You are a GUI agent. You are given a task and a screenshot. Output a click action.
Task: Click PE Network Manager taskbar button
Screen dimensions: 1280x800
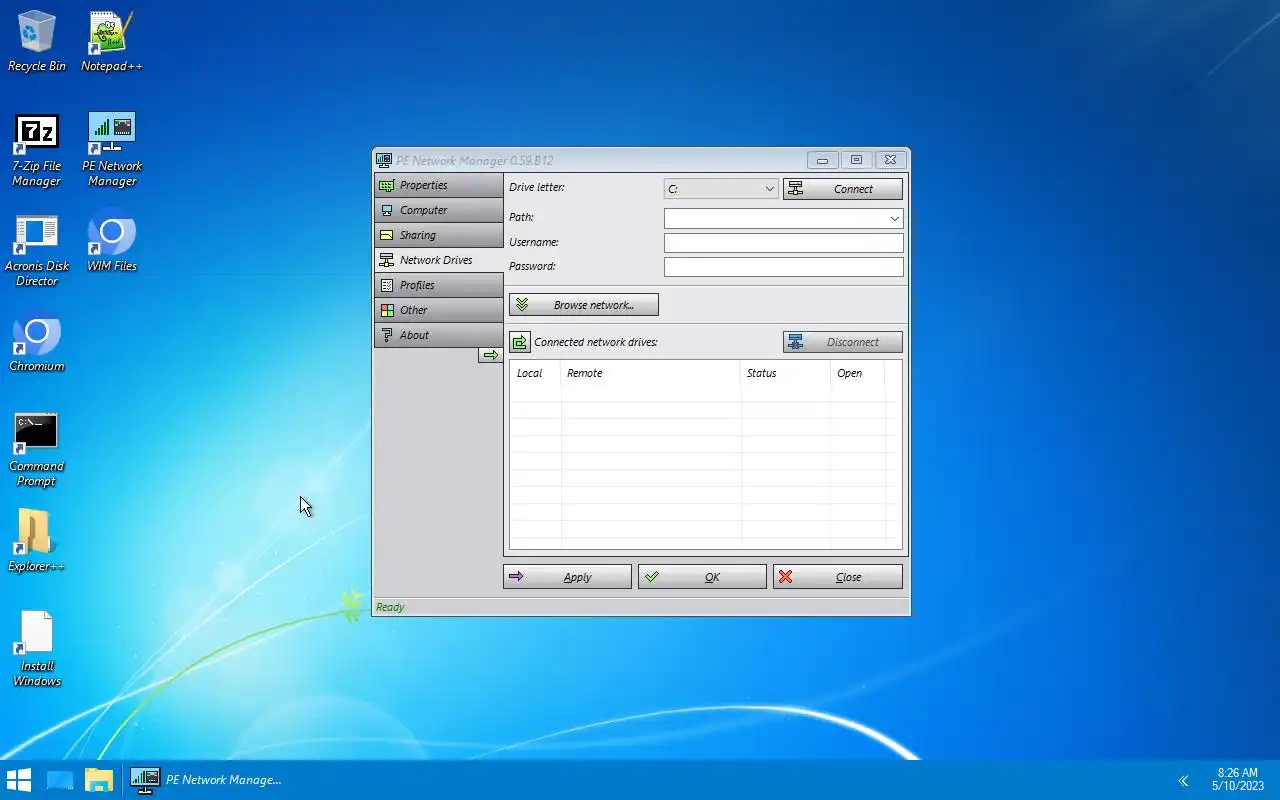[207, 780]
